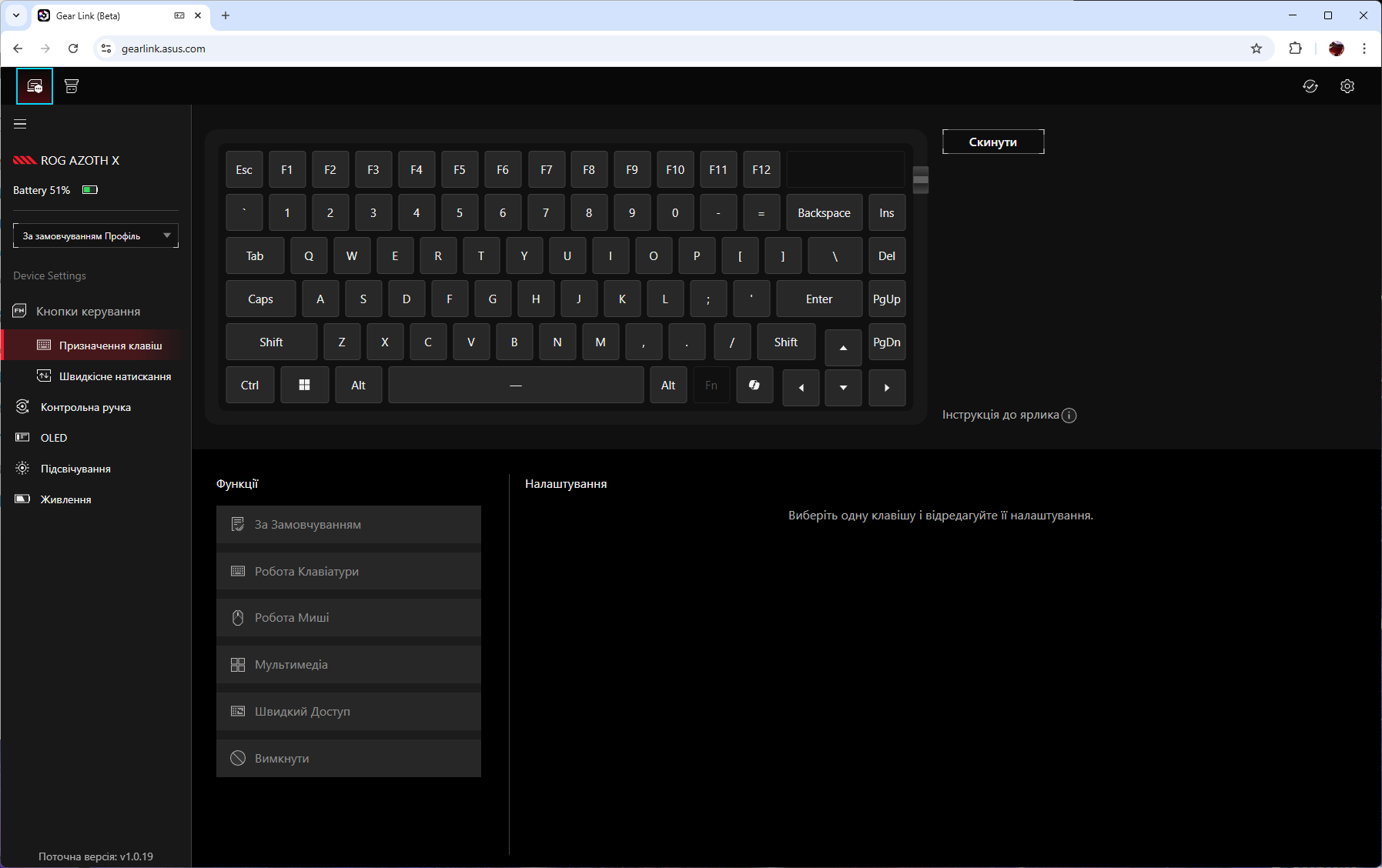Viewport: 1382px width, 868px height.
Task: View site information icon in address bar
Action: click(106, 48)
